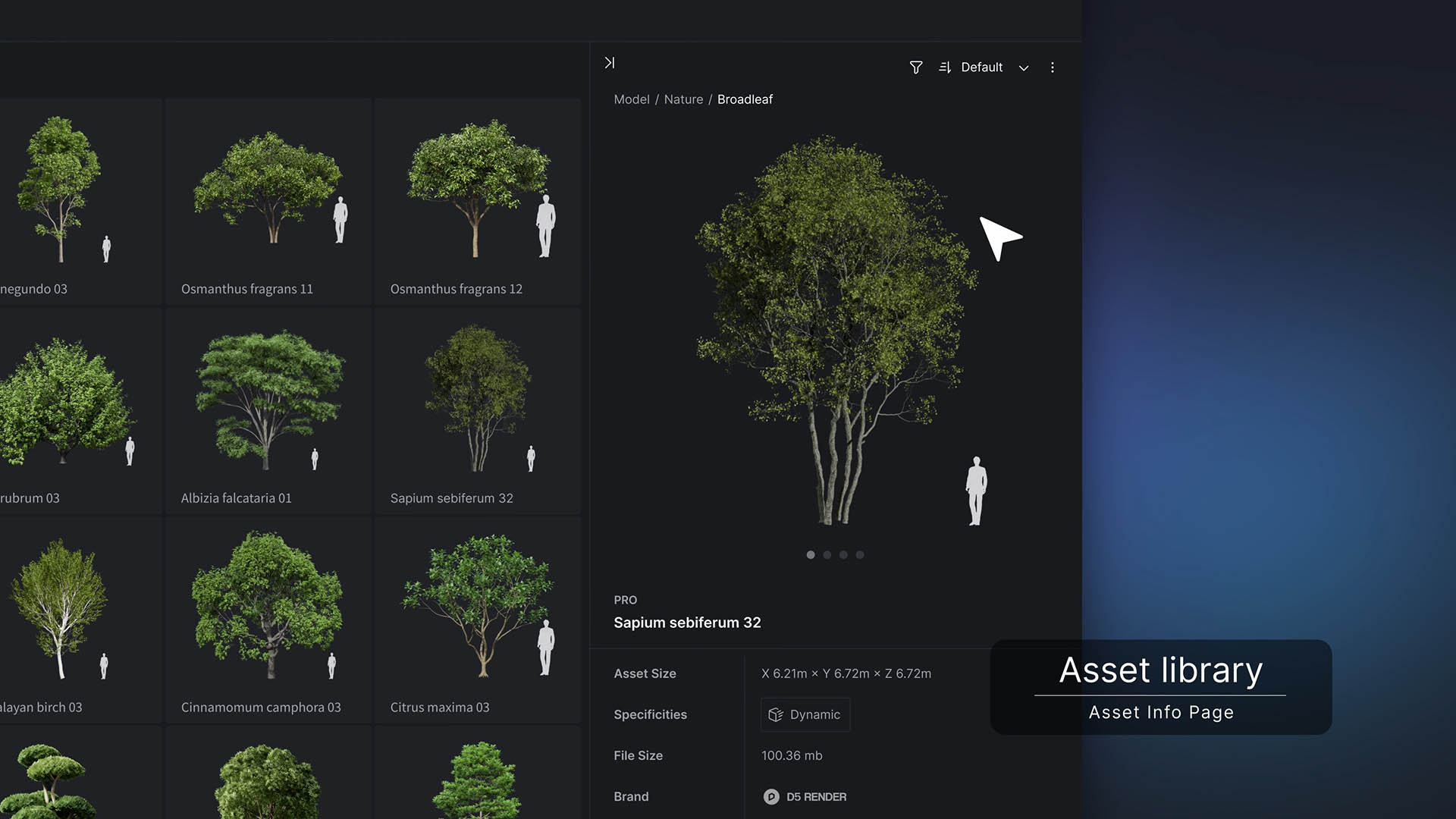The width and height of the screenshot is (1456, 819).
Task: Click the chevron next to Default
Action: point(1024,67)
